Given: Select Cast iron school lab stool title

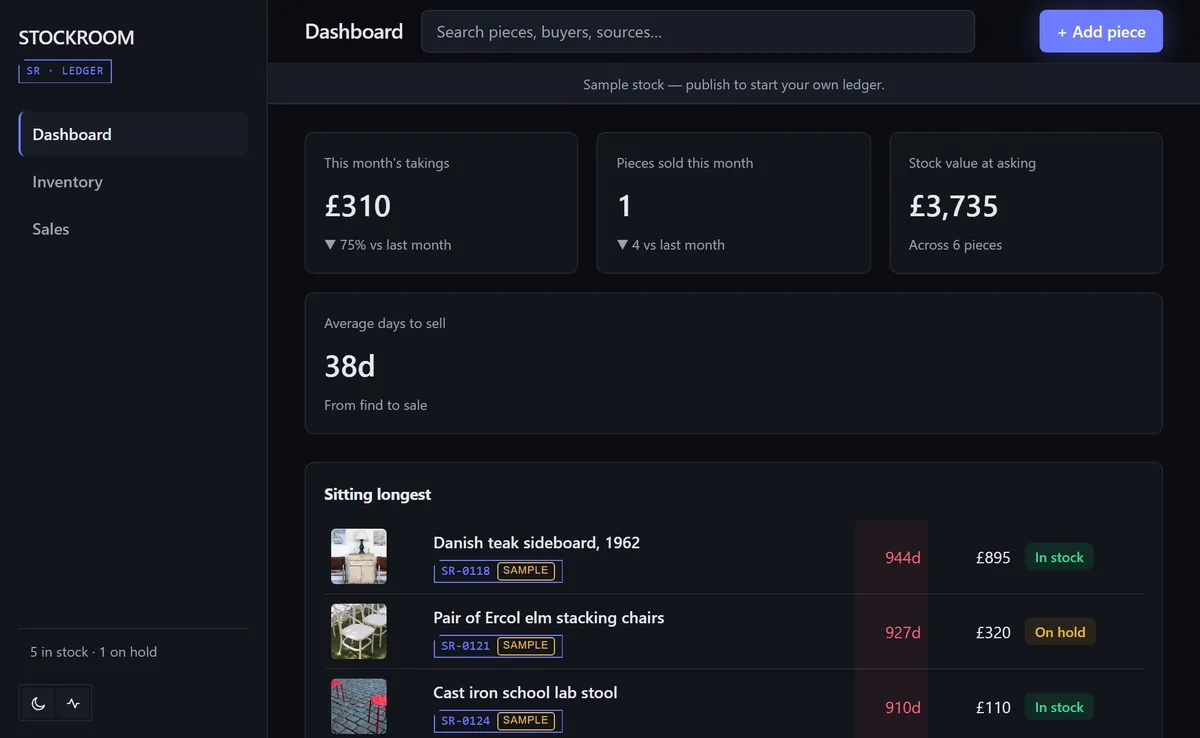Looking at the screenshot, I should click(525, 692).
